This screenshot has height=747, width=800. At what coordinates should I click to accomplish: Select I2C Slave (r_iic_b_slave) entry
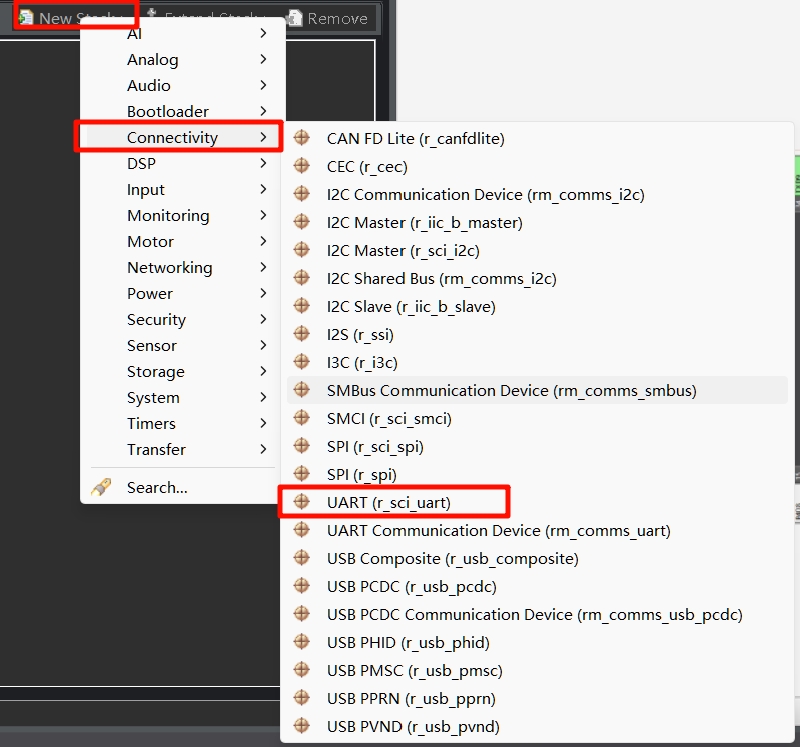click(x=410, y=306)
